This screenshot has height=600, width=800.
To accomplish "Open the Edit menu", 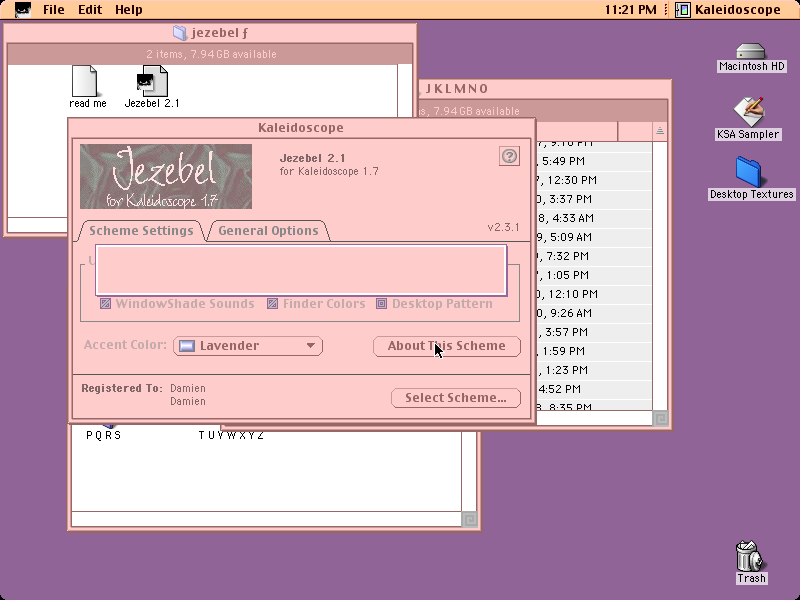I will tap(90, 10).
